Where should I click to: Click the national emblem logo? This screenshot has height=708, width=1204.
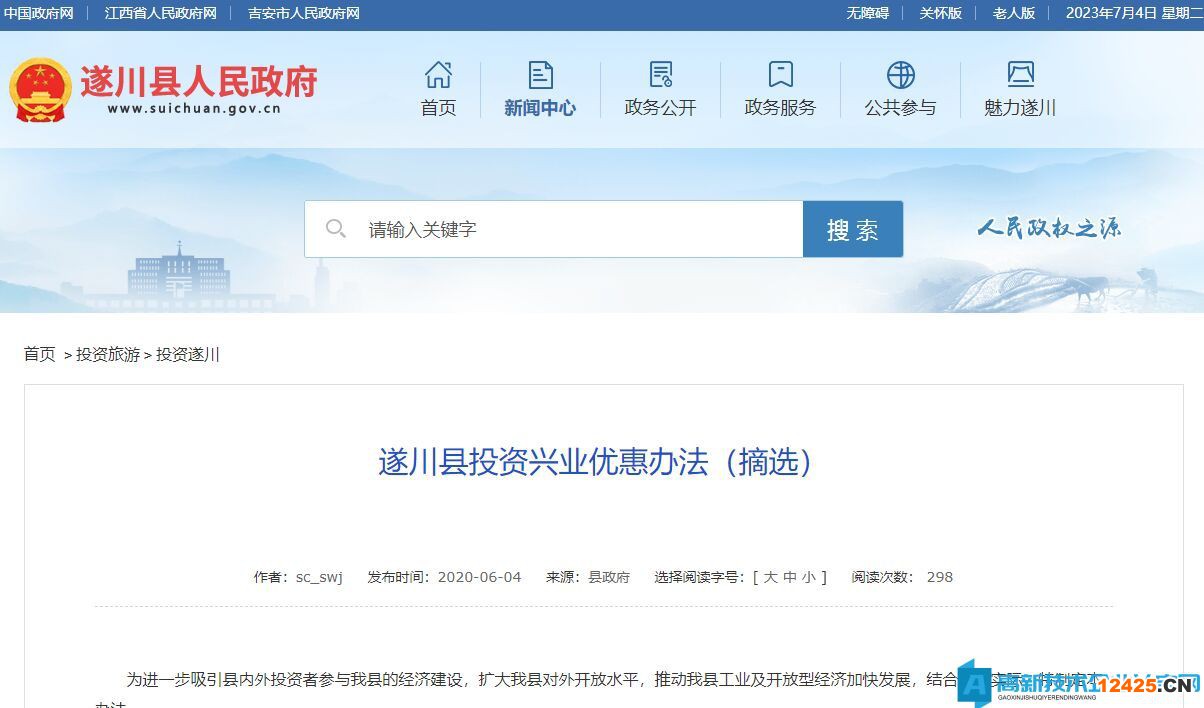tap(41, 90)
